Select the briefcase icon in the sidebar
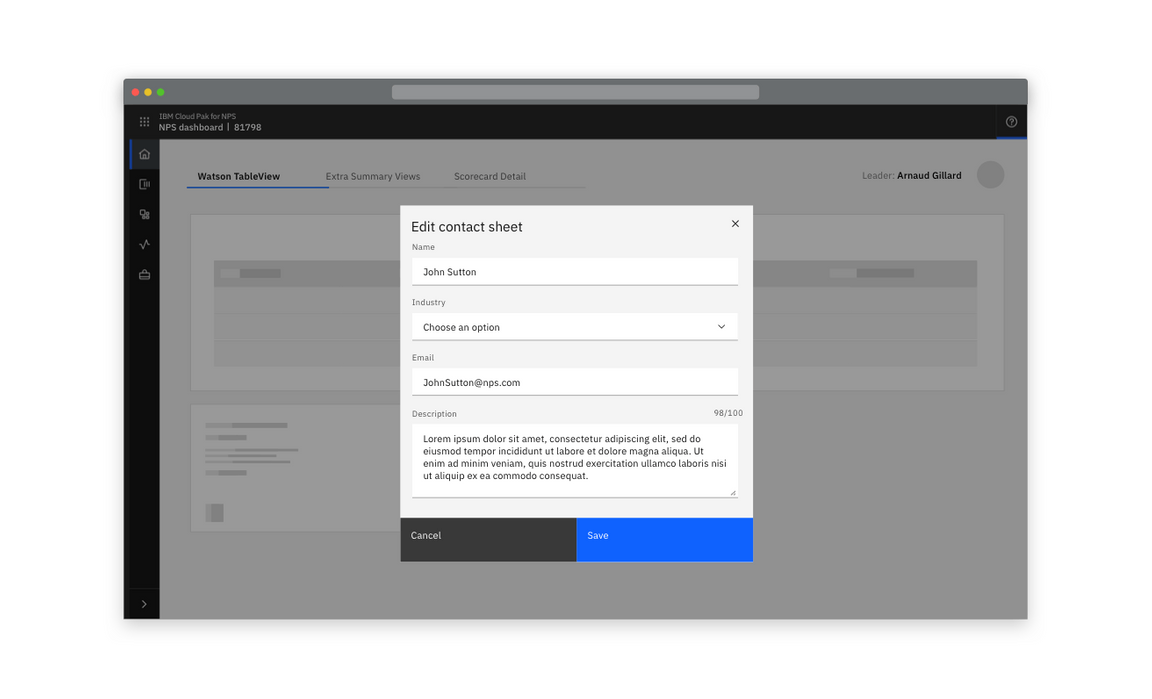This screenshot has height=699, width=1152. pos(144,273)
